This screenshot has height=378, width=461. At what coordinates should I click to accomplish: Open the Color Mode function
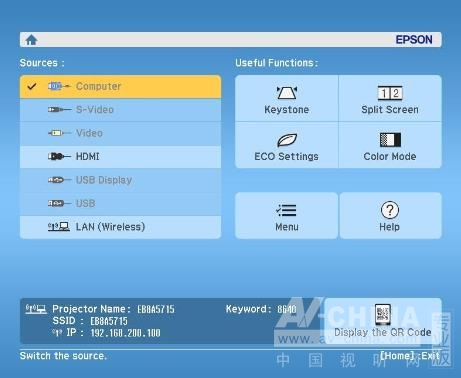point(390,145)
